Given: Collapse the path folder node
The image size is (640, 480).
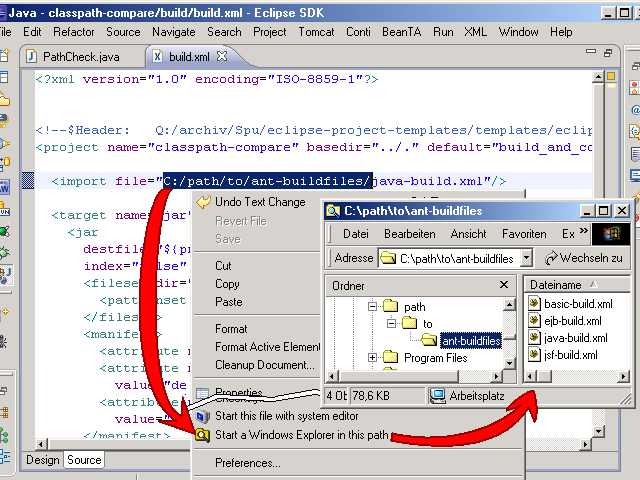Looking at the screenshot, I should click(x=372, y=306).
